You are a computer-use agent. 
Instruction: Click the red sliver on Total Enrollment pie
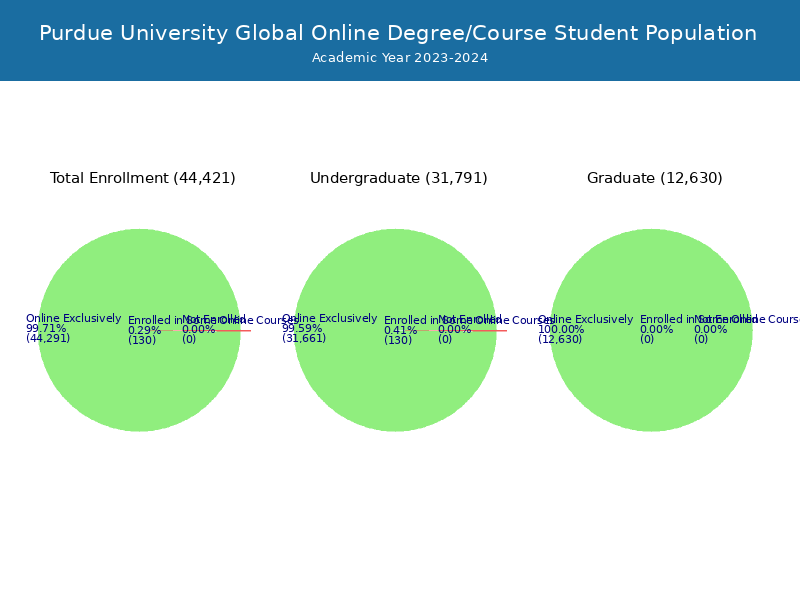pos(232,330)
